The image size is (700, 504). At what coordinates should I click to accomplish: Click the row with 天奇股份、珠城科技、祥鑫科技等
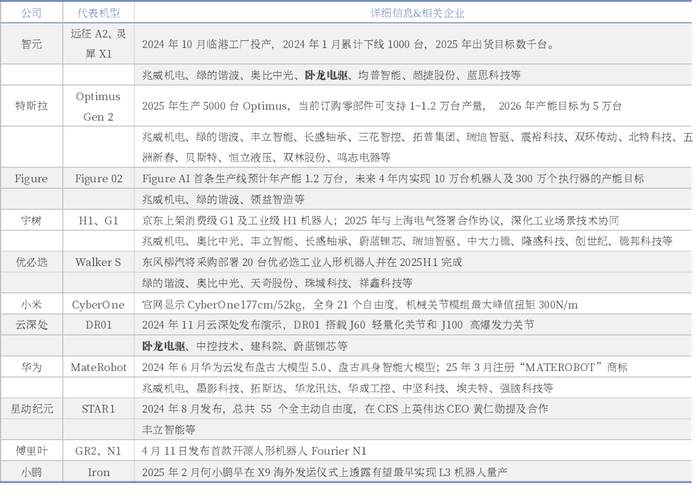coord(412,283)
